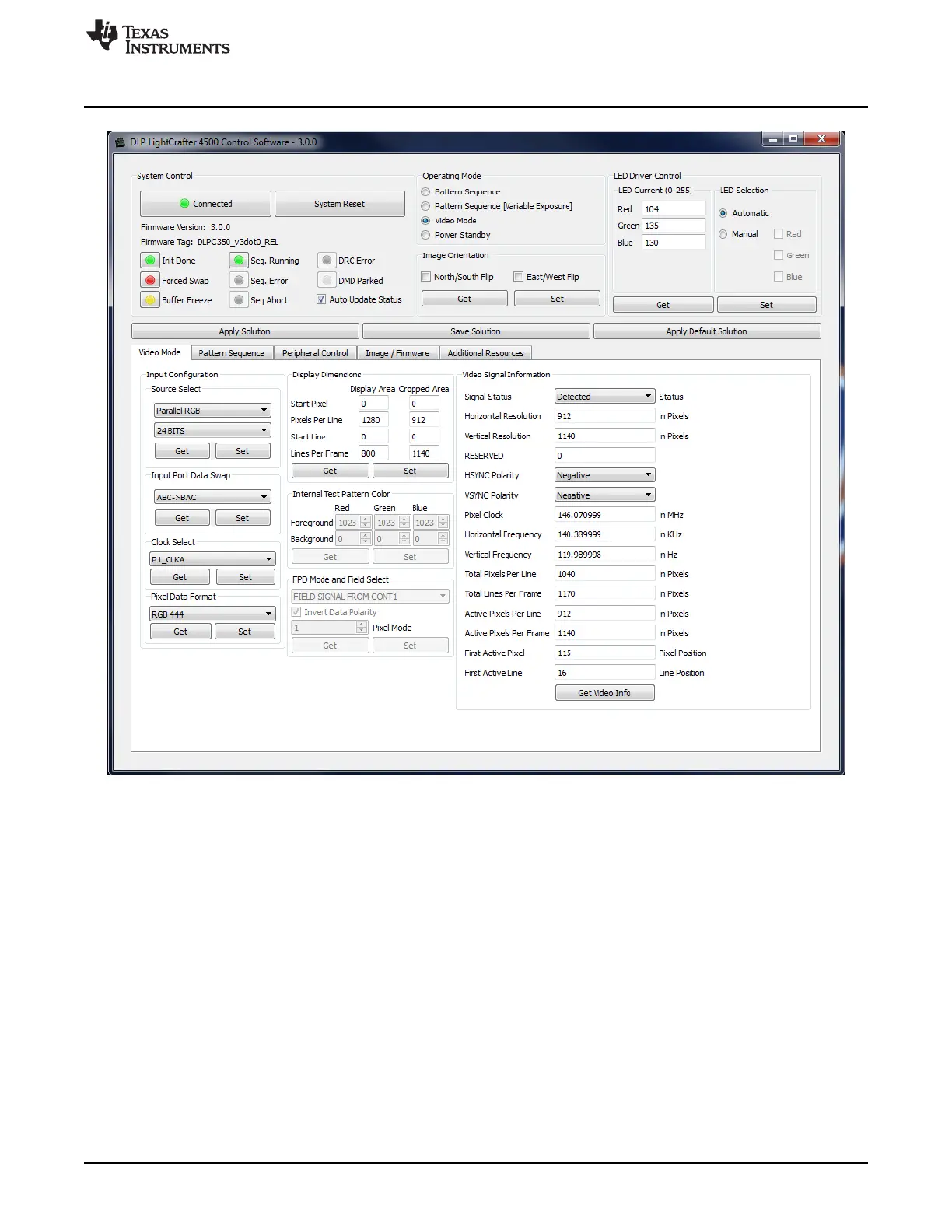Click the DMD Parked indicator
The width and height of the screenshot is (952, 1232).
(x=327, y=280)
